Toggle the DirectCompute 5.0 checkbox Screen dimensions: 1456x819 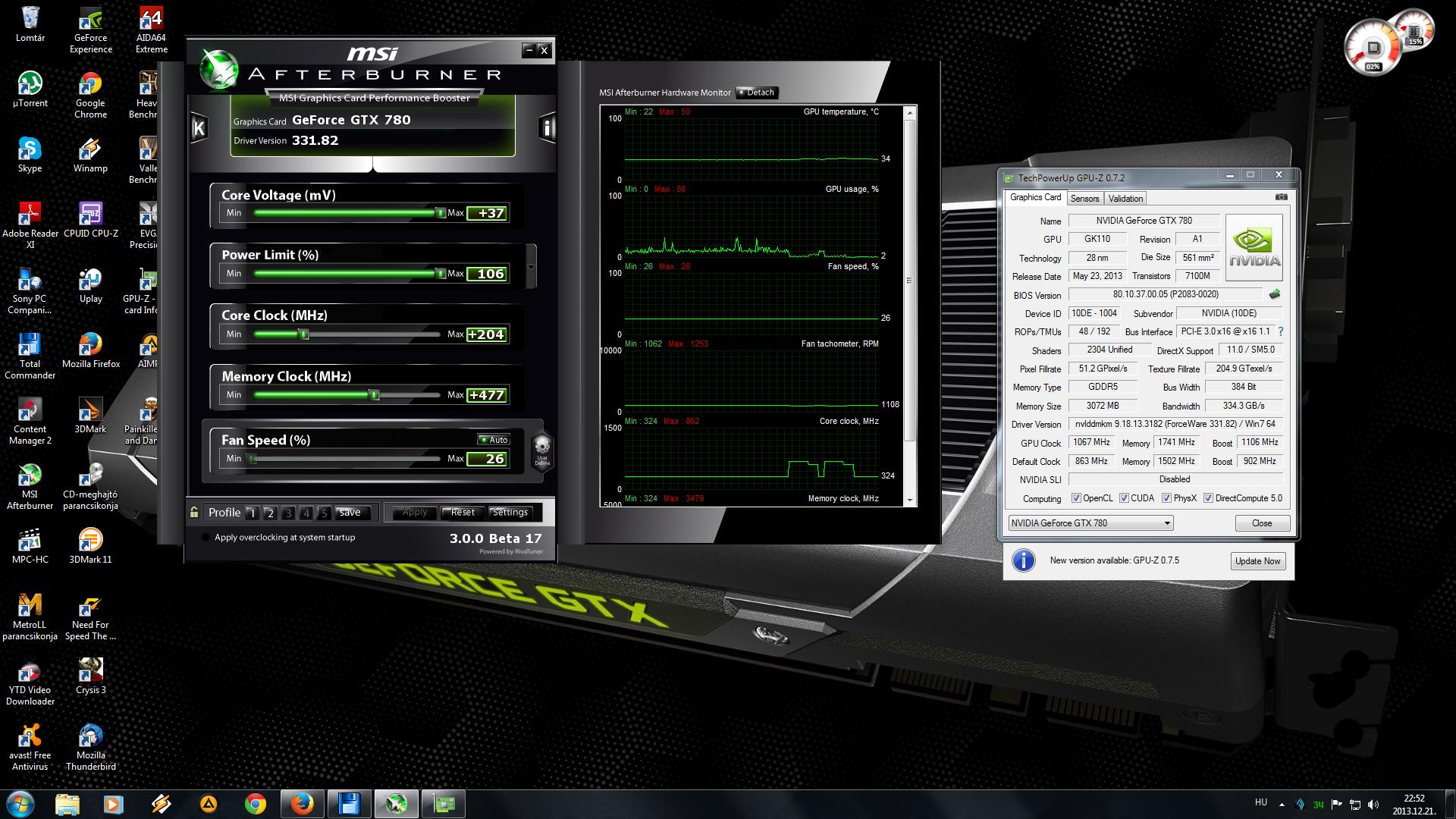(x=1208, y=498)
